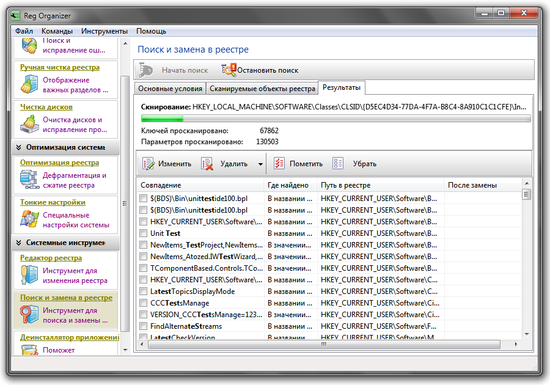Click the Reg Organizer title bar app icon
Image resolution: width=550 pixels, height=385 pixels.
15,16
